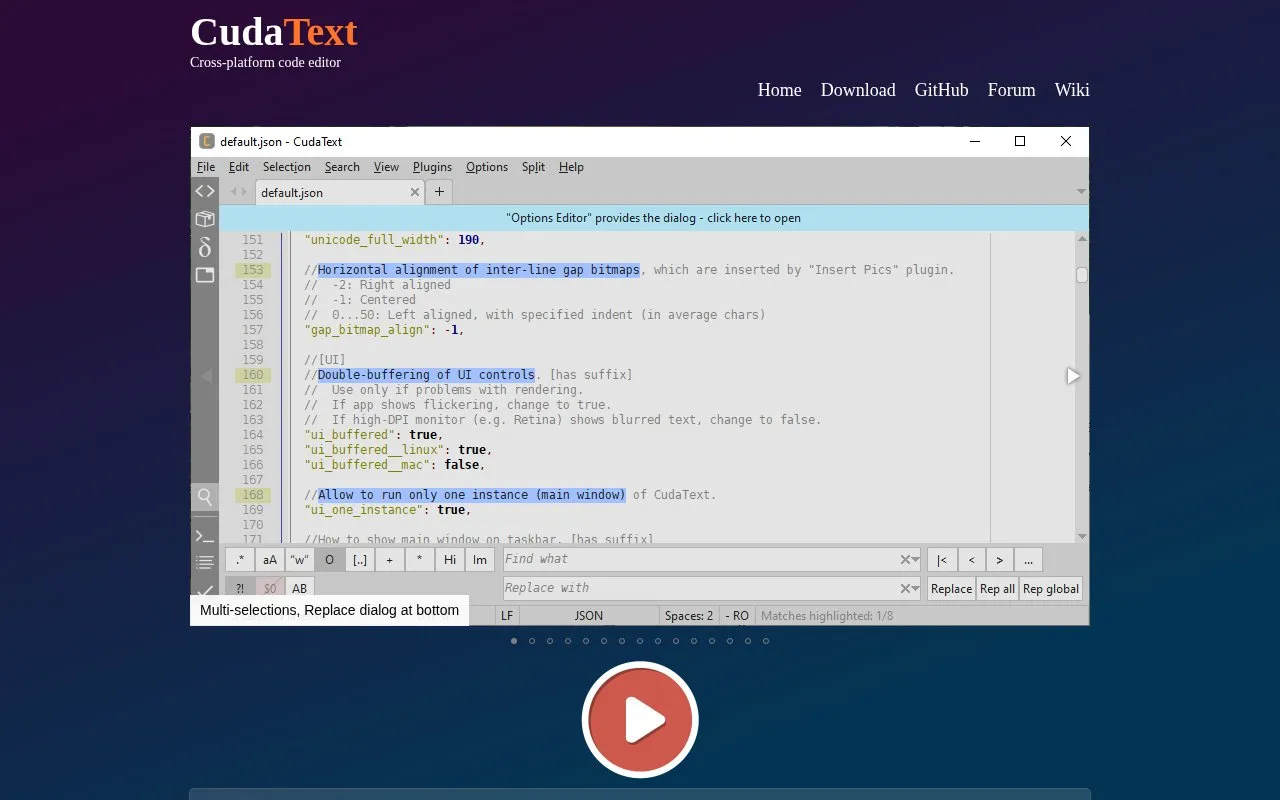This screenshot has width=1280, height=800.
Task: Clear the Replace with field
Action: tap(905, 589)
